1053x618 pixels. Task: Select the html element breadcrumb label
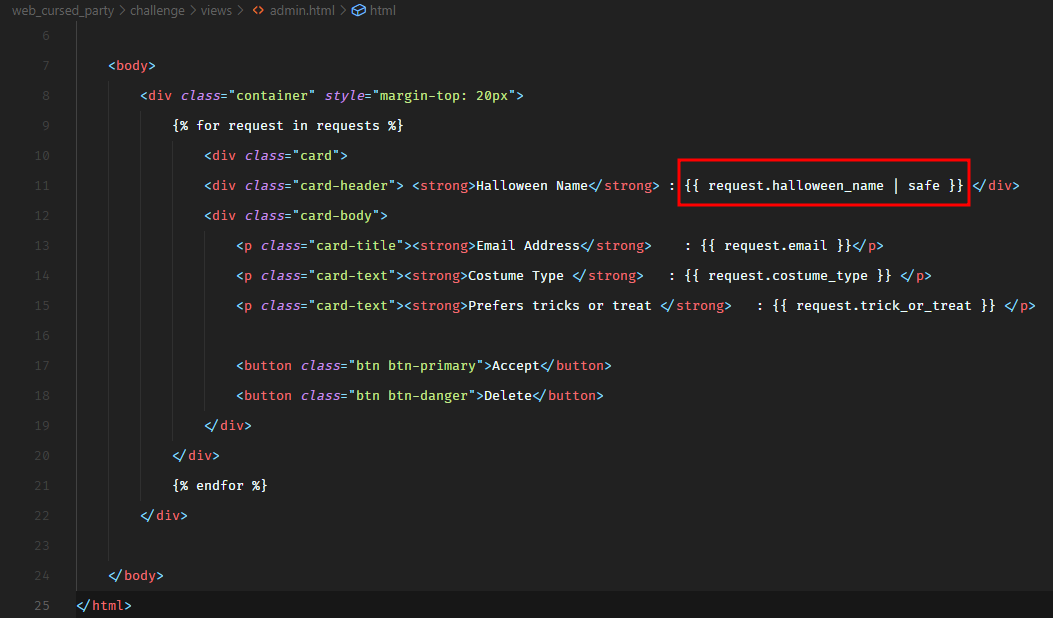coord(382,11)
